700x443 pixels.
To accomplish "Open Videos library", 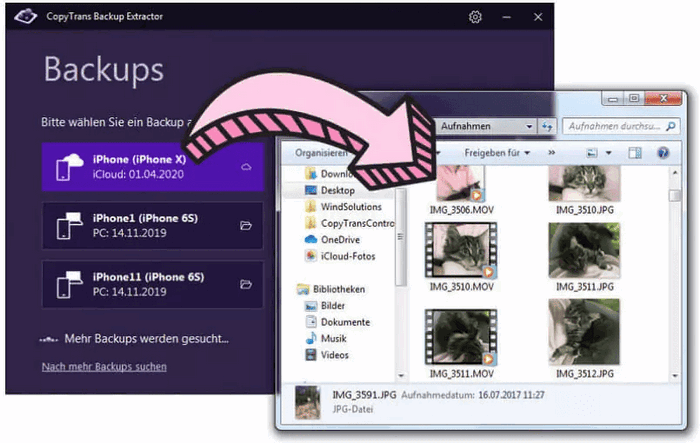I will [326, 355].
